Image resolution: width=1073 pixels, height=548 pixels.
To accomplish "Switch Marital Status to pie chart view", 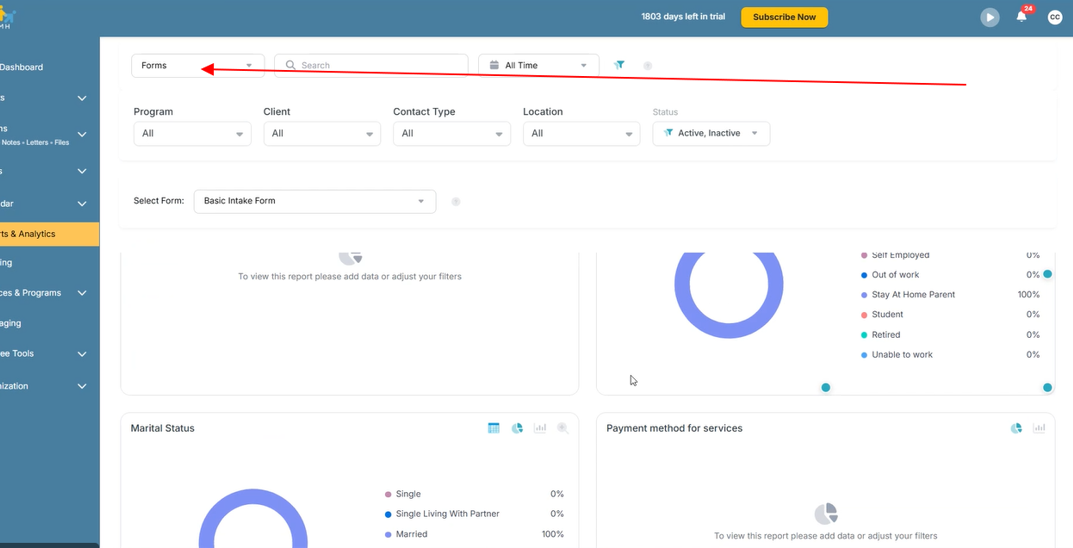I will coord(517,428).
